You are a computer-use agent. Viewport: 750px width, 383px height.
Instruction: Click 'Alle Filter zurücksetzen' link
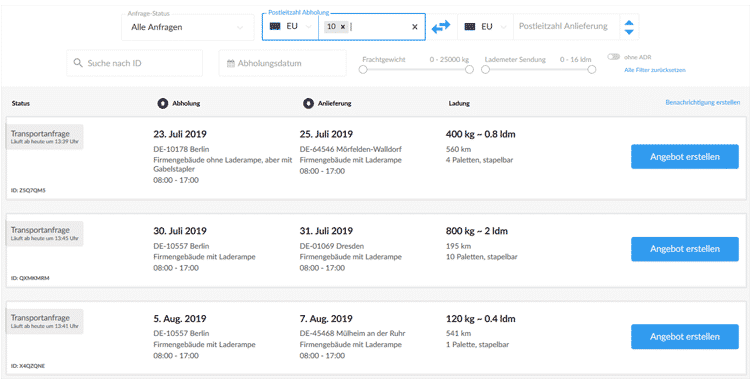[x=655, y=70]
